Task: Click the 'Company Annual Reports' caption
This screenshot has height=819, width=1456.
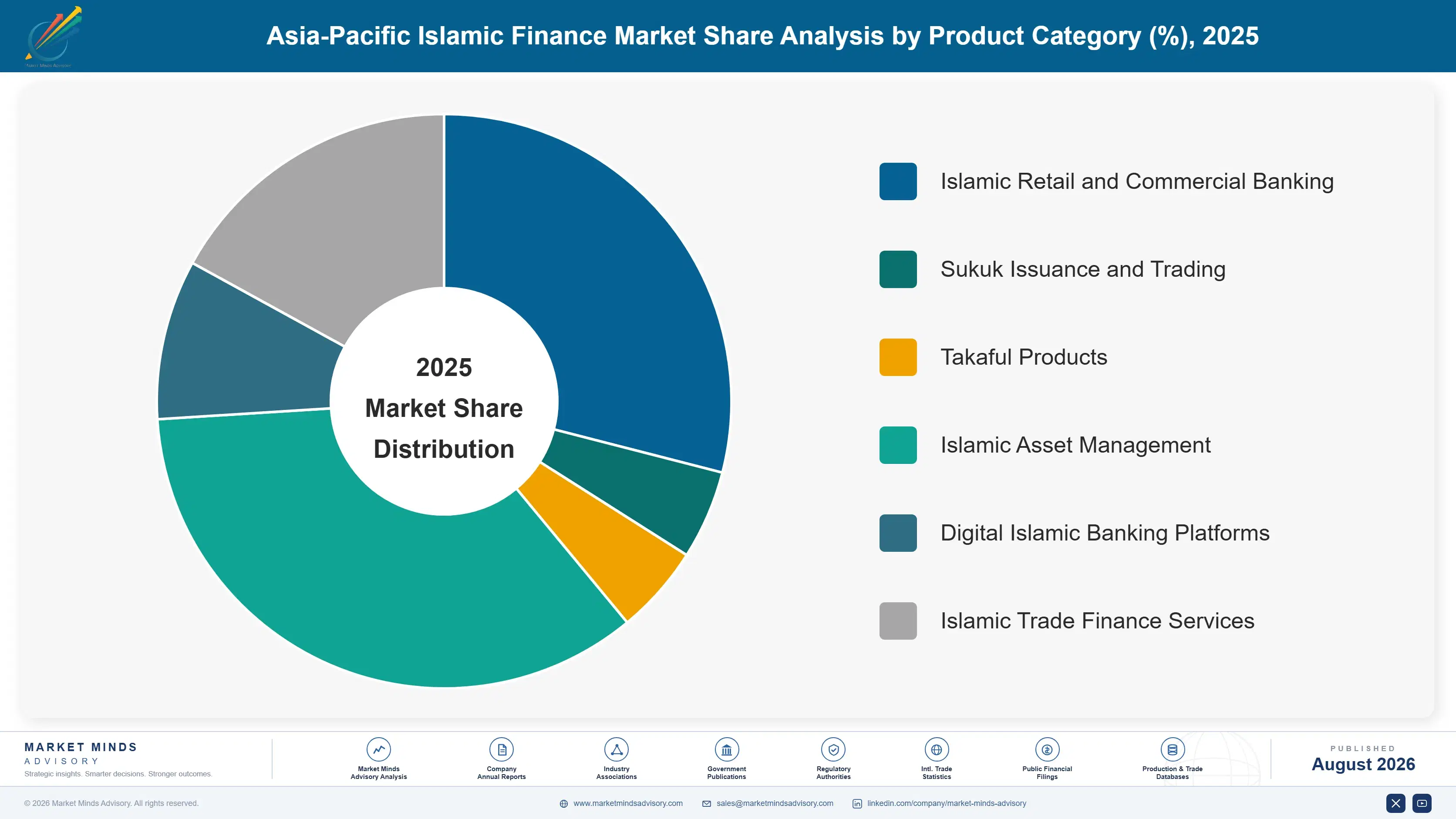Action: click(501, 773)
